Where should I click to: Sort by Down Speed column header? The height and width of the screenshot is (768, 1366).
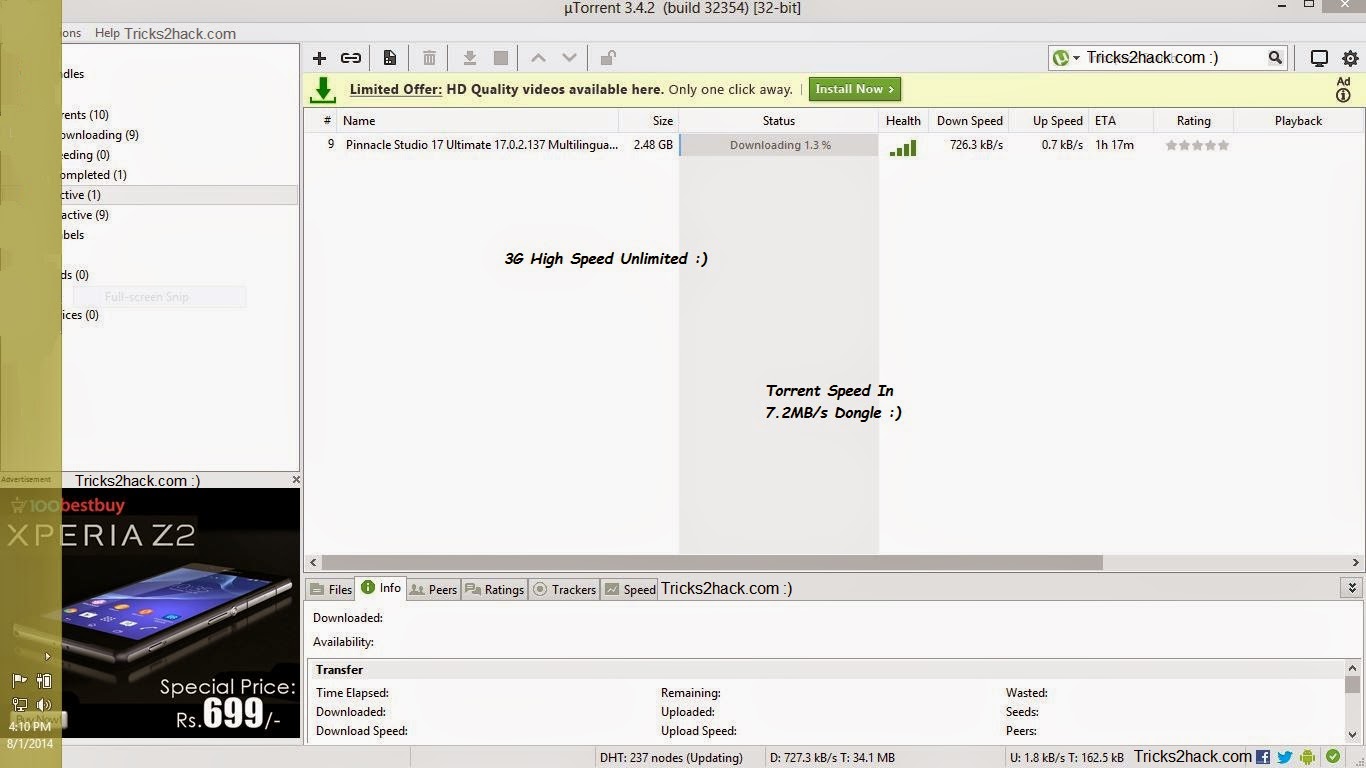pos(967,121)
